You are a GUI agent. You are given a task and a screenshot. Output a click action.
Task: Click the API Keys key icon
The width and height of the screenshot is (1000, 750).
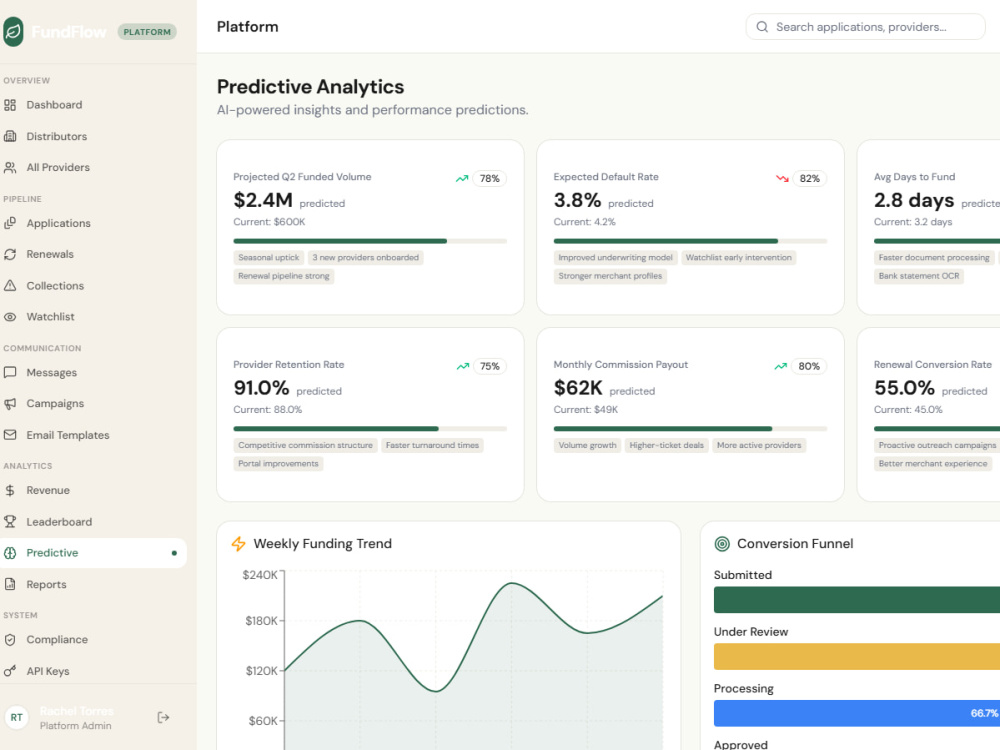tap(10, 671)
